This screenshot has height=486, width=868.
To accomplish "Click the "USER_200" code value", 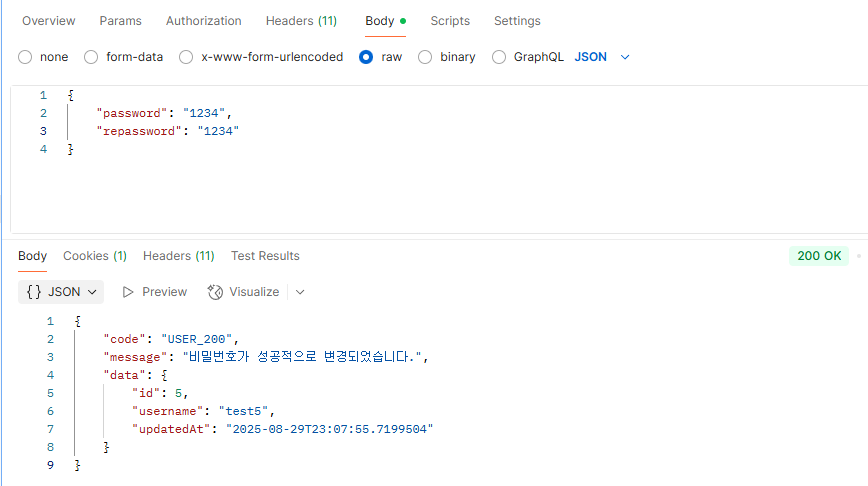I will [x=197, y=339].
